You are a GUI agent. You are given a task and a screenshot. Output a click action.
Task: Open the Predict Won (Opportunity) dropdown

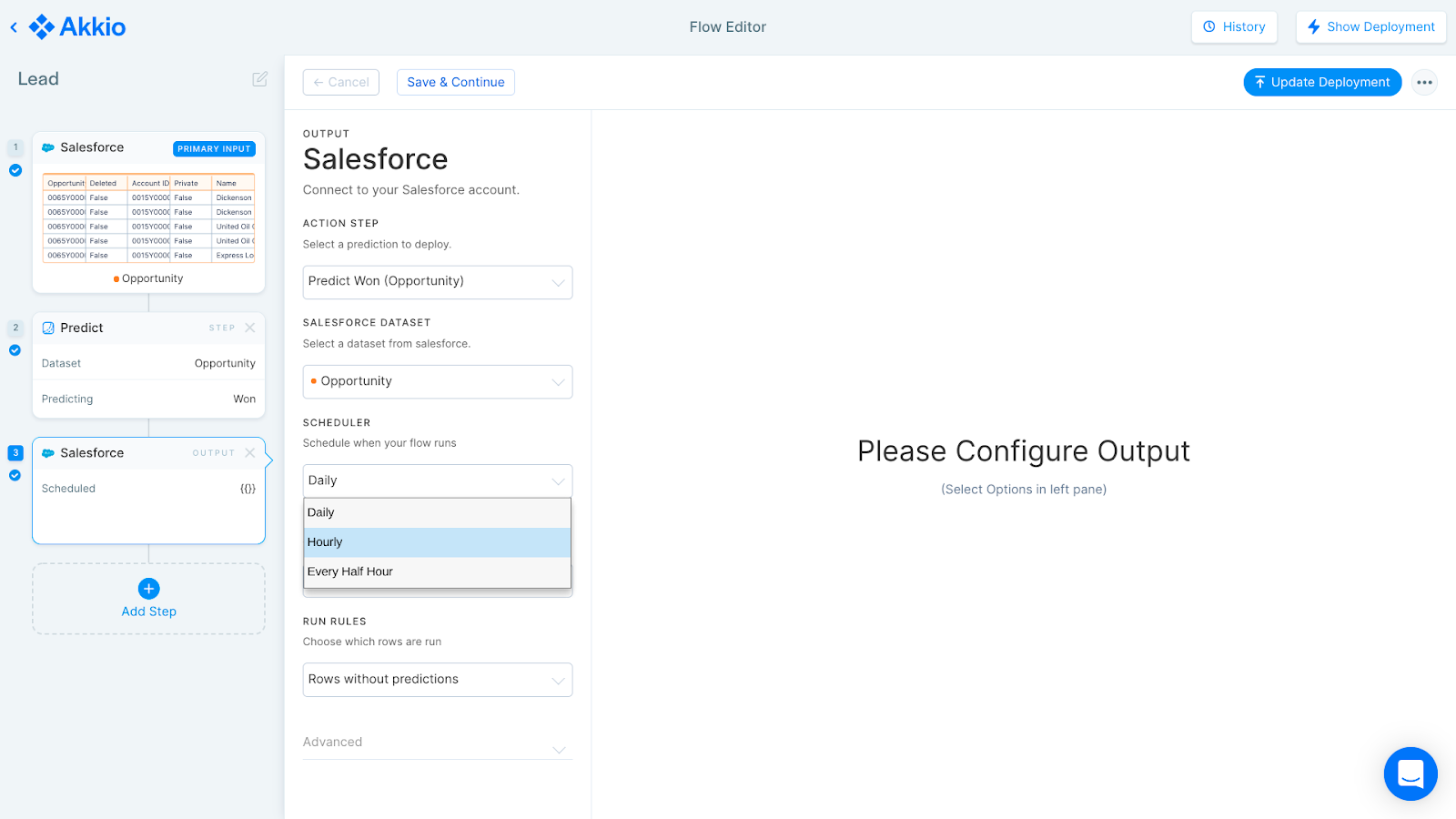click(438, 282)
